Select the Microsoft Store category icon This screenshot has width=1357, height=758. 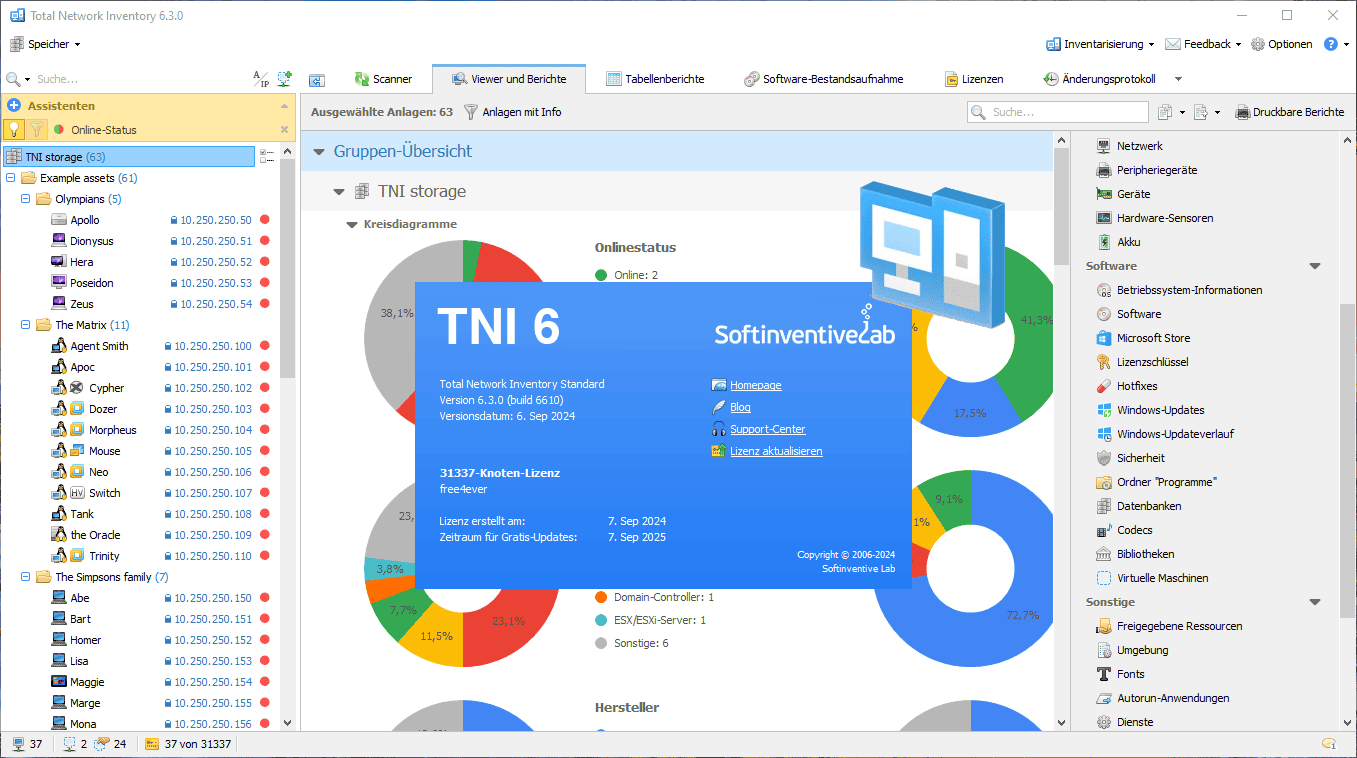(x=1104, y=338)
